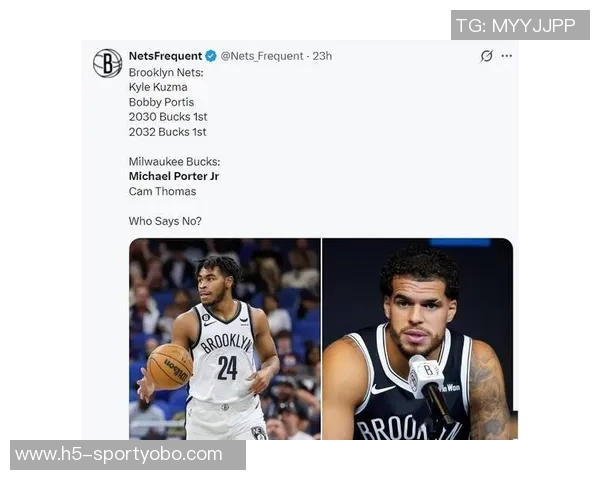
Task: Click the Cam Thomas text line
Action: [x=162, y=191]
